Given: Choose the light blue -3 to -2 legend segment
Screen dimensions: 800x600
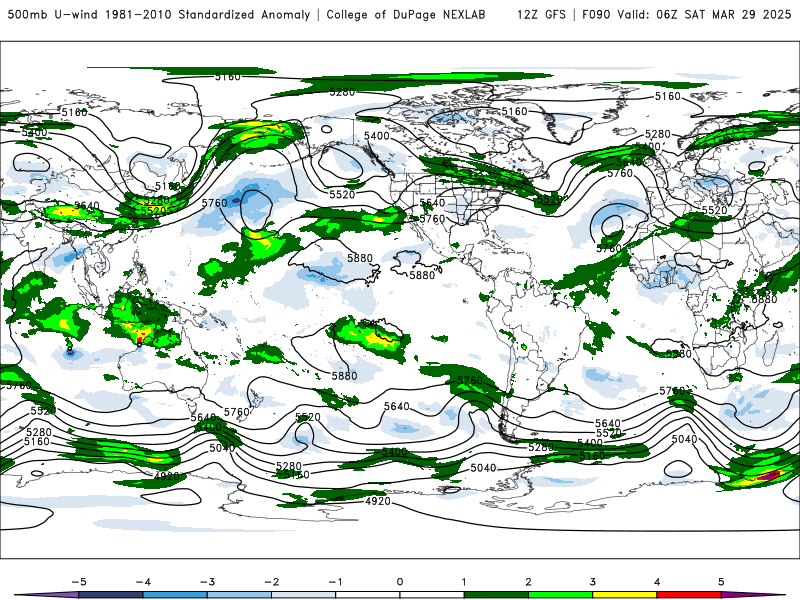Looking at the screenshot, I should tap(239, 595).
